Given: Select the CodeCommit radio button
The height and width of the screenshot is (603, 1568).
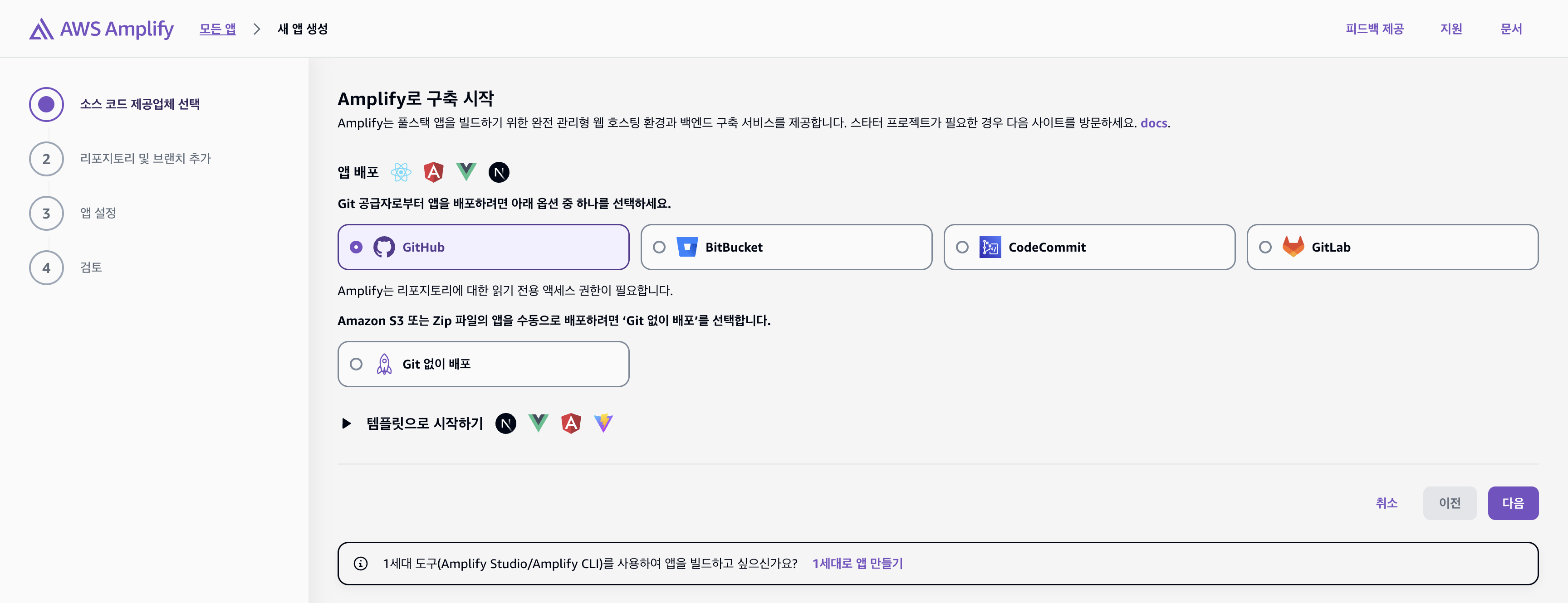Looking at the screenshot, I should 962,247.
